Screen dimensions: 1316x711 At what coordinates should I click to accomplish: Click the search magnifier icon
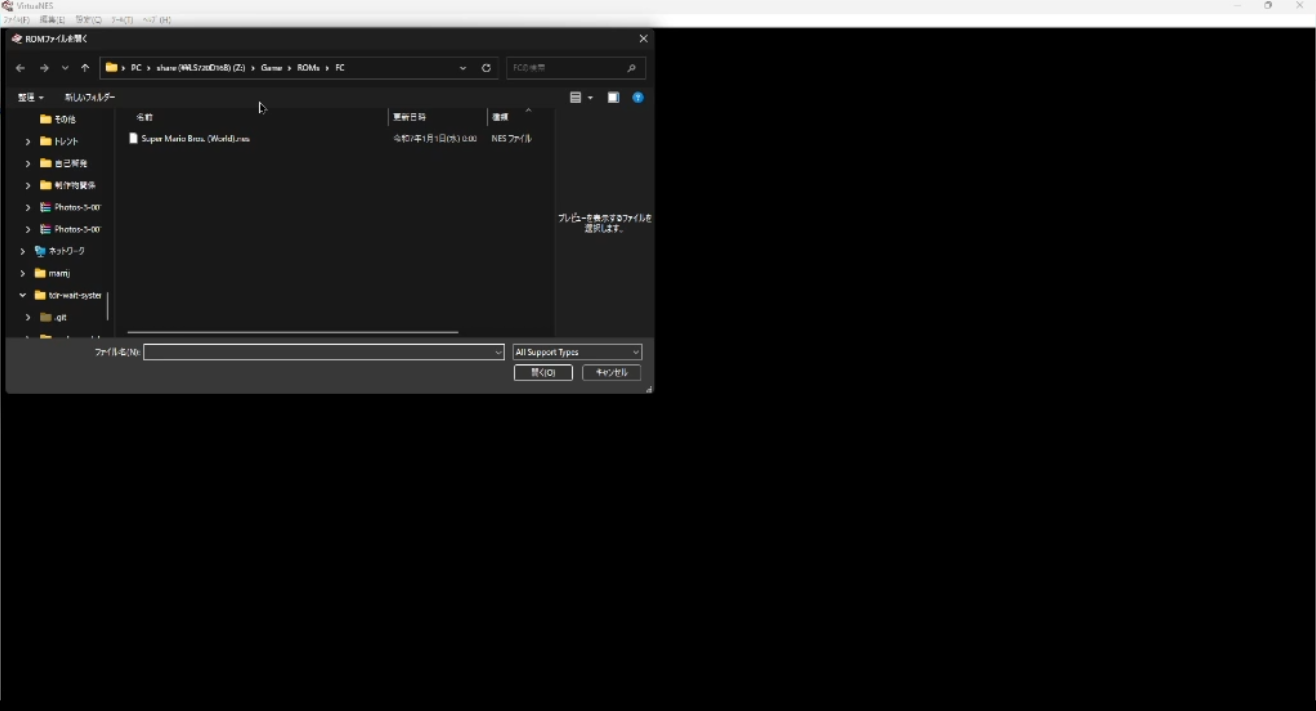[x=631, y=67]
